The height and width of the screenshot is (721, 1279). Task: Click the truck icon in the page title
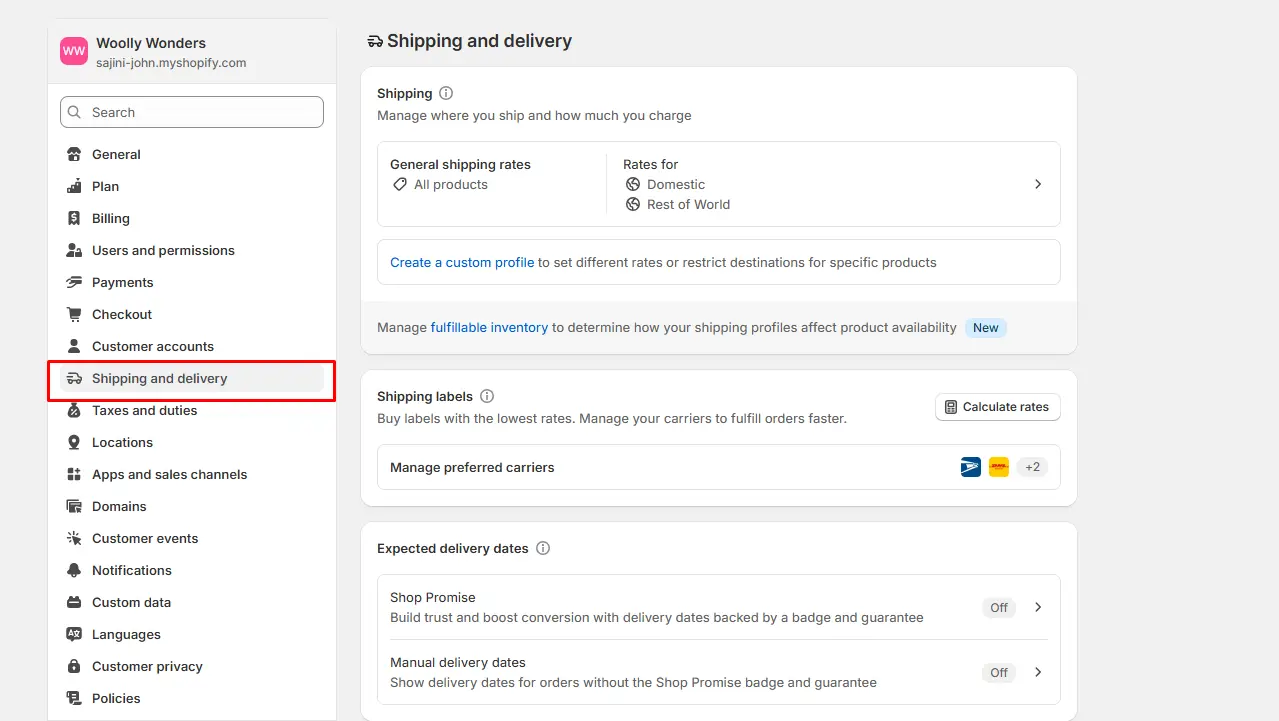375,42
